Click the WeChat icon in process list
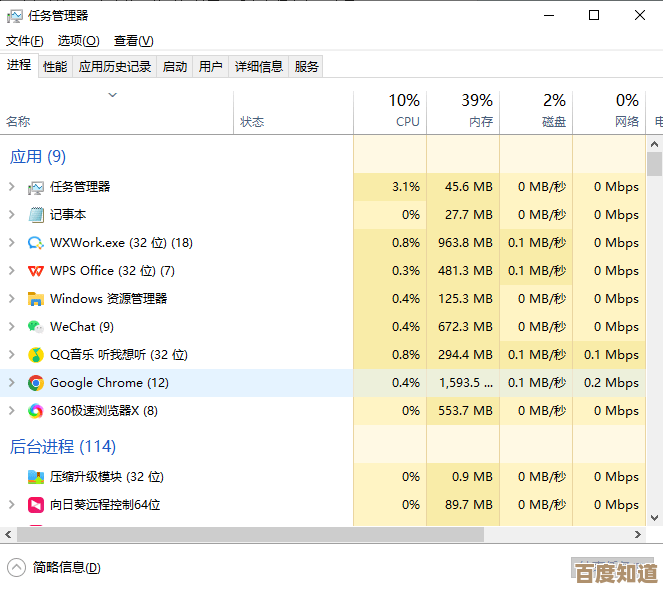 tap(36, 326)
